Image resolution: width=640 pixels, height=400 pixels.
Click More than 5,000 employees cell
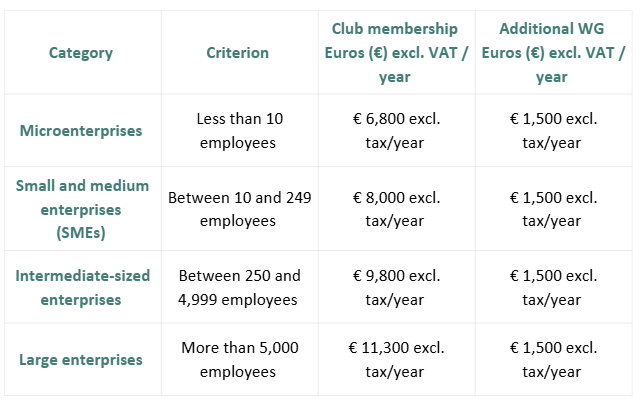239,360
